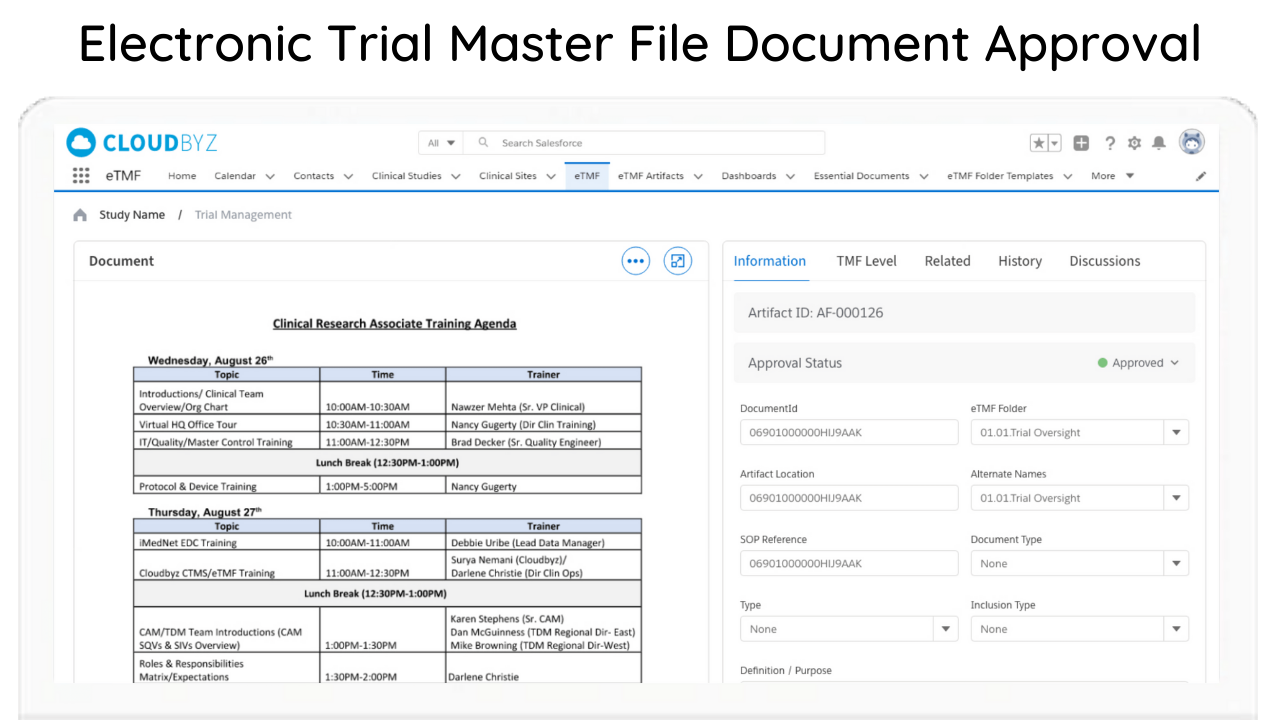Click the search magnifier icon
This screenshot has width=1280, height=720.
pyautogui.click(x=484, y=143)
